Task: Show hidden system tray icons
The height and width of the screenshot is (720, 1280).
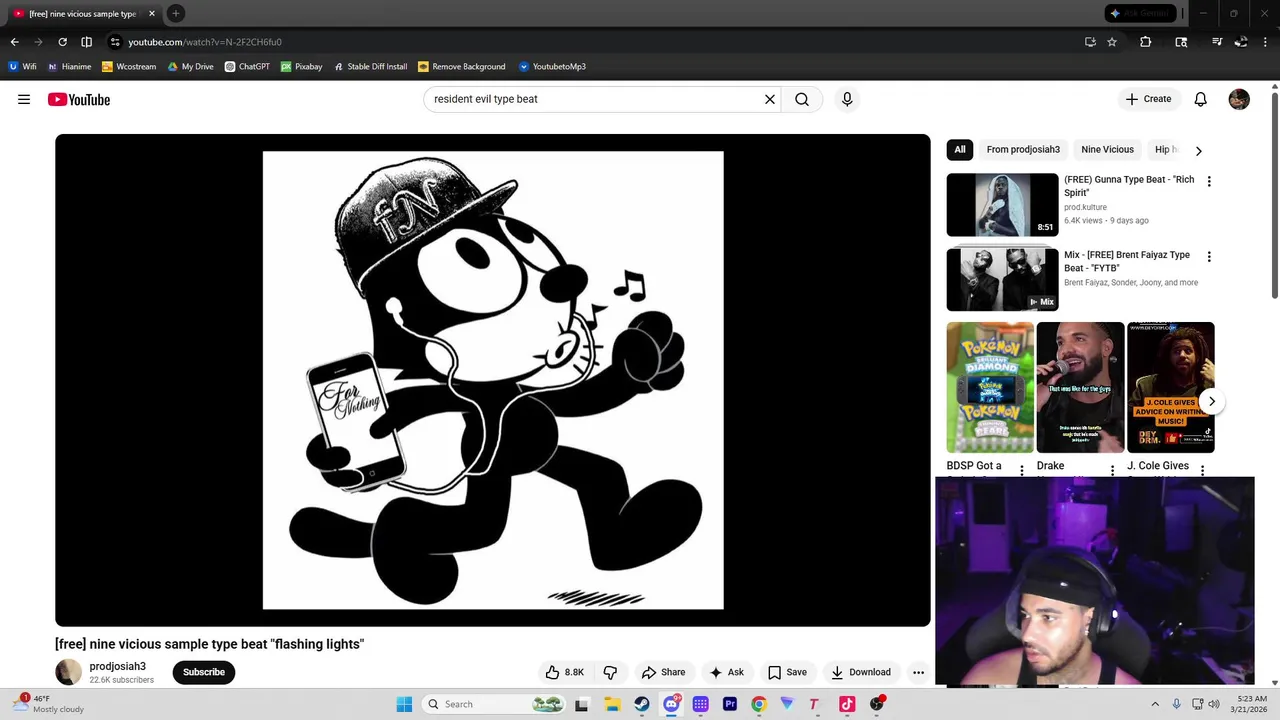Action: [x=1155, y=704]
